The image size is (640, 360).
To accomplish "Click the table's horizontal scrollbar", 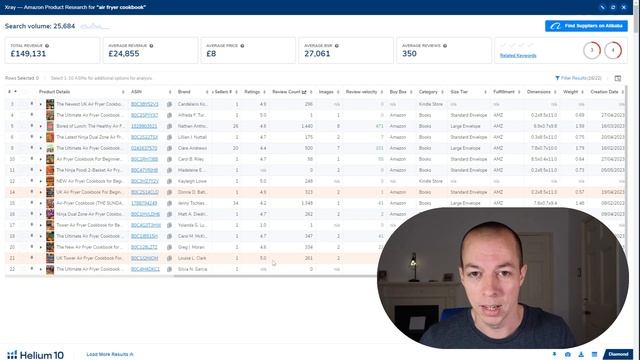I will click(x=276, y=276).
